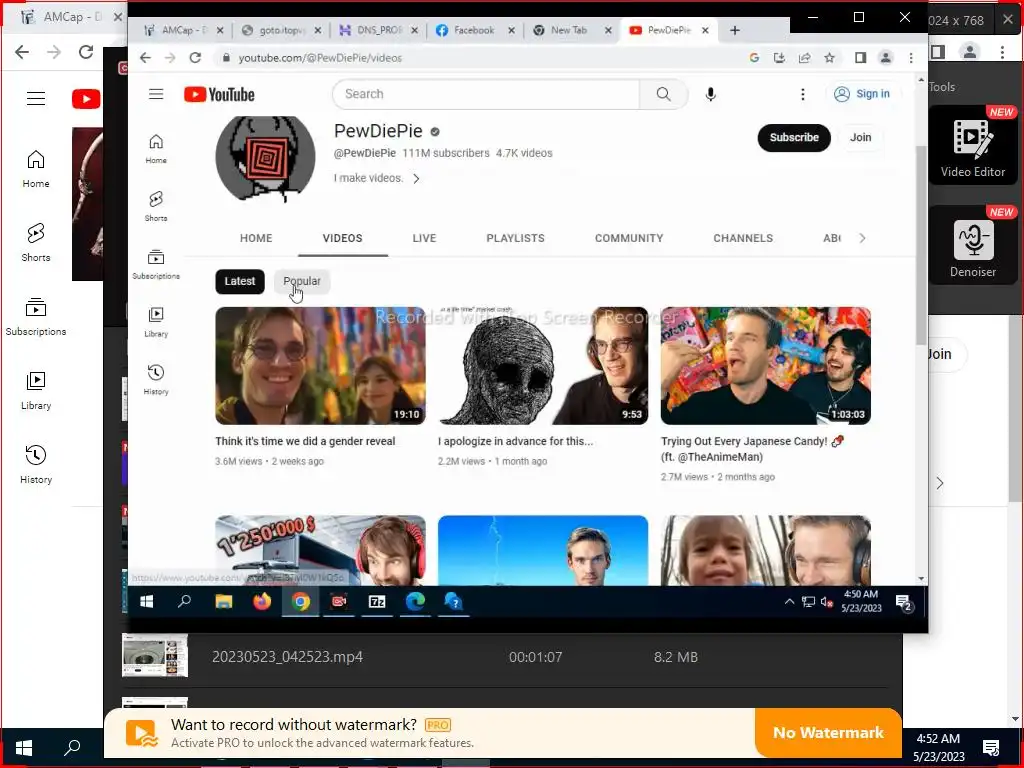The width and height of the screenshot is (1024, 768).
Task: Click Home in background YouTube sidebar
Action: (36, 168)
